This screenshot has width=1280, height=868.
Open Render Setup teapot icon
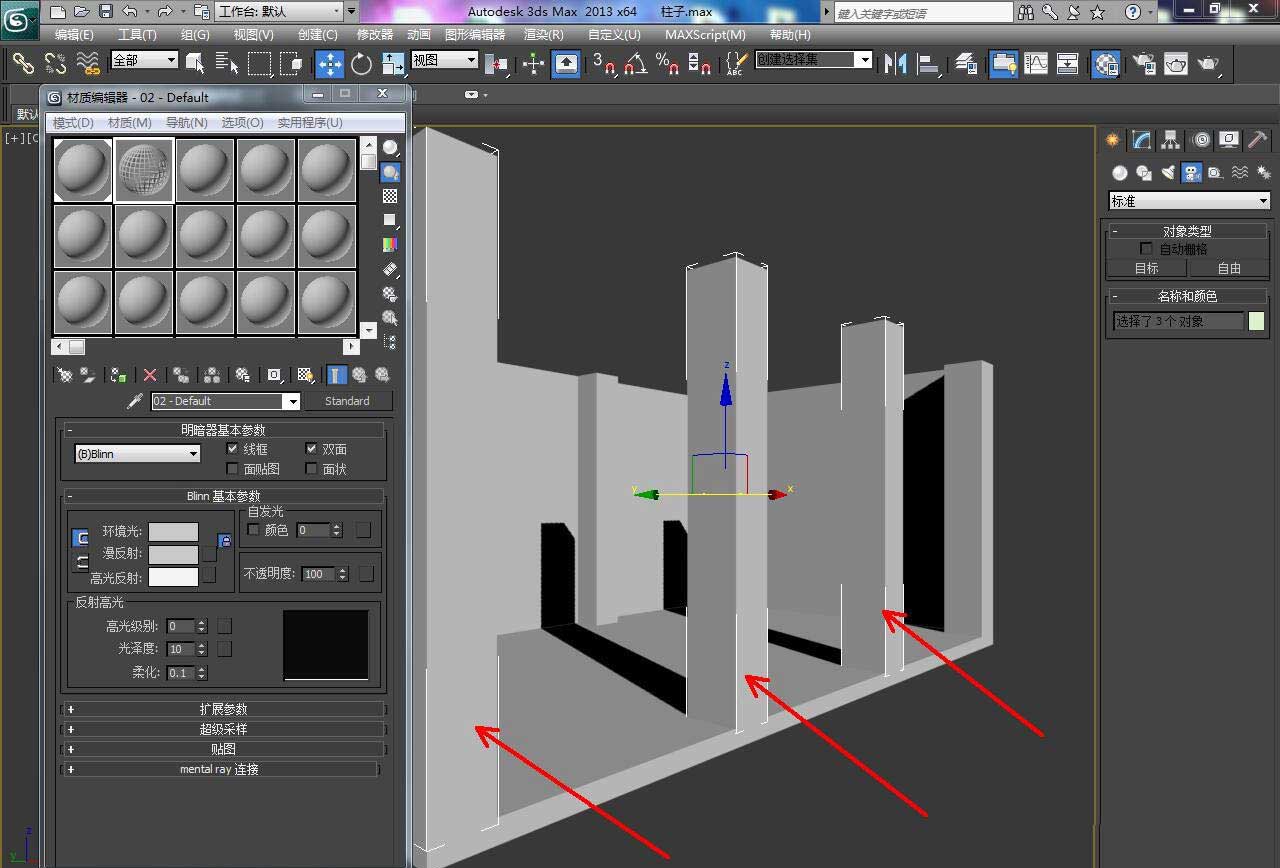pos(1143,64)
